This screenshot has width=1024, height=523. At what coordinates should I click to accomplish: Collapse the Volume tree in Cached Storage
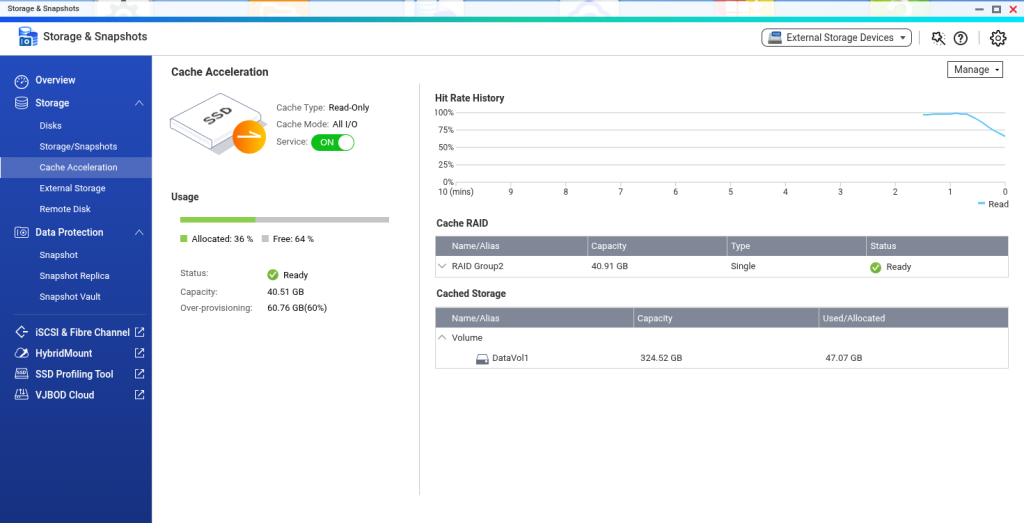[x=442, y=338]
